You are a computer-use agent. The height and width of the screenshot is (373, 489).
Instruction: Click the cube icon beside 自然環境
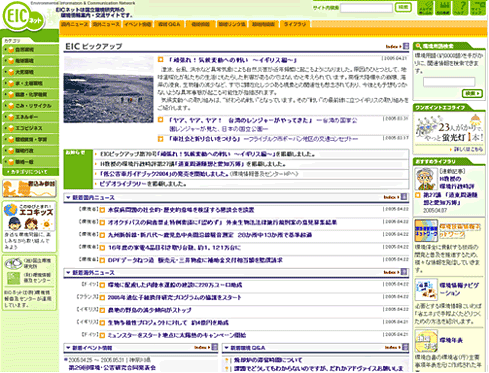11,50
